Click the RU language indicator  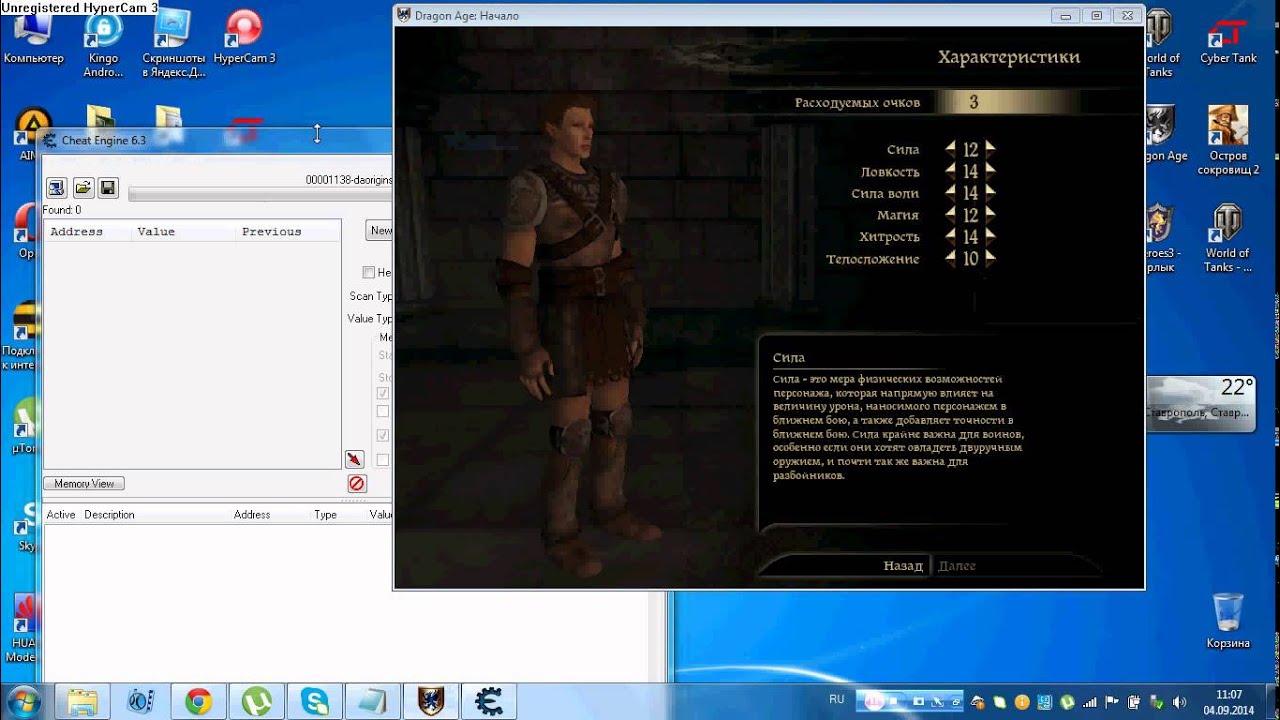[837, 699]
